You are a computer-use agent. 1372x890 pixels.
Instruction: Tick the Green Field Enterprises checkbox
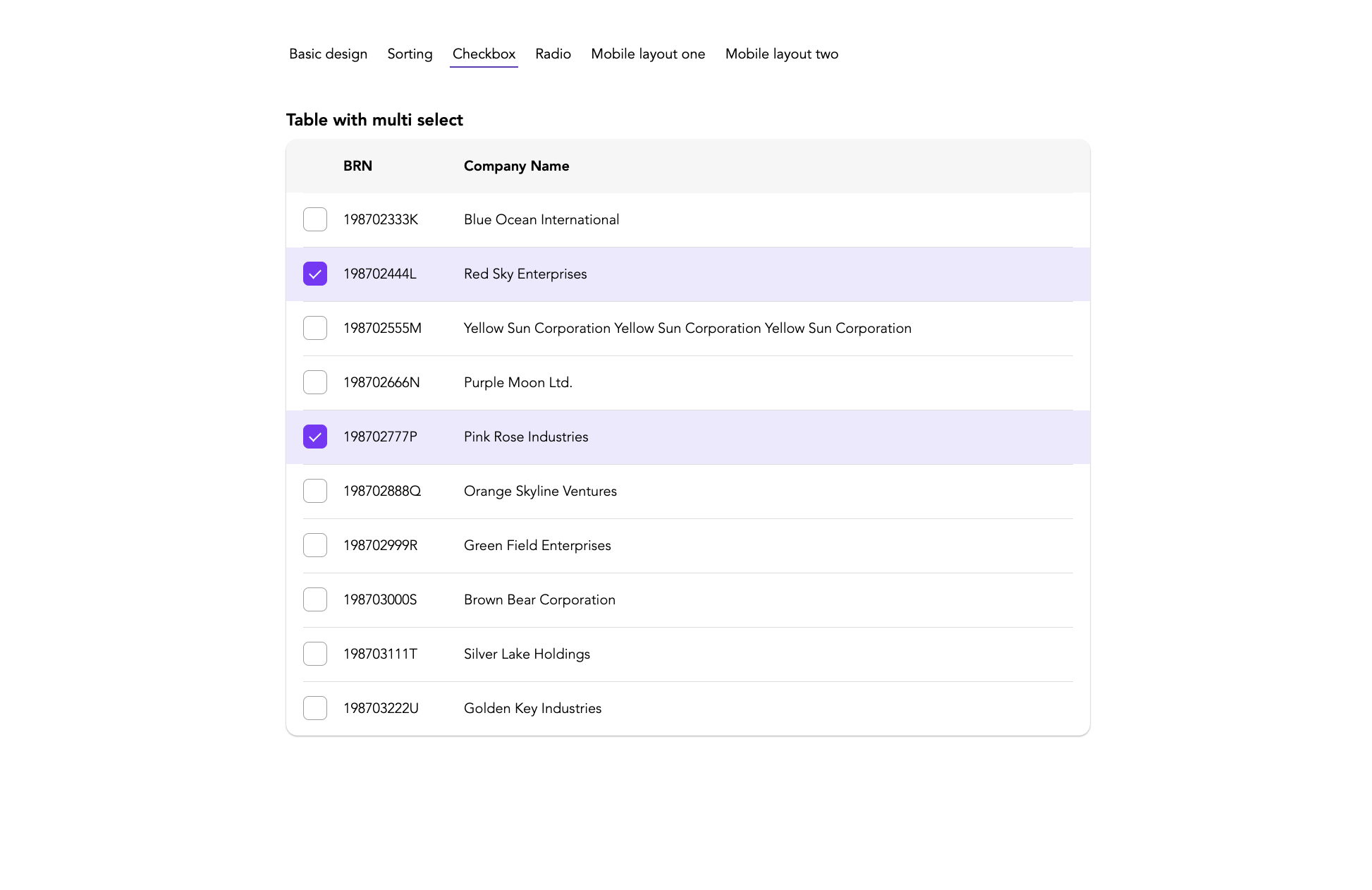click(x=314, y=544)
